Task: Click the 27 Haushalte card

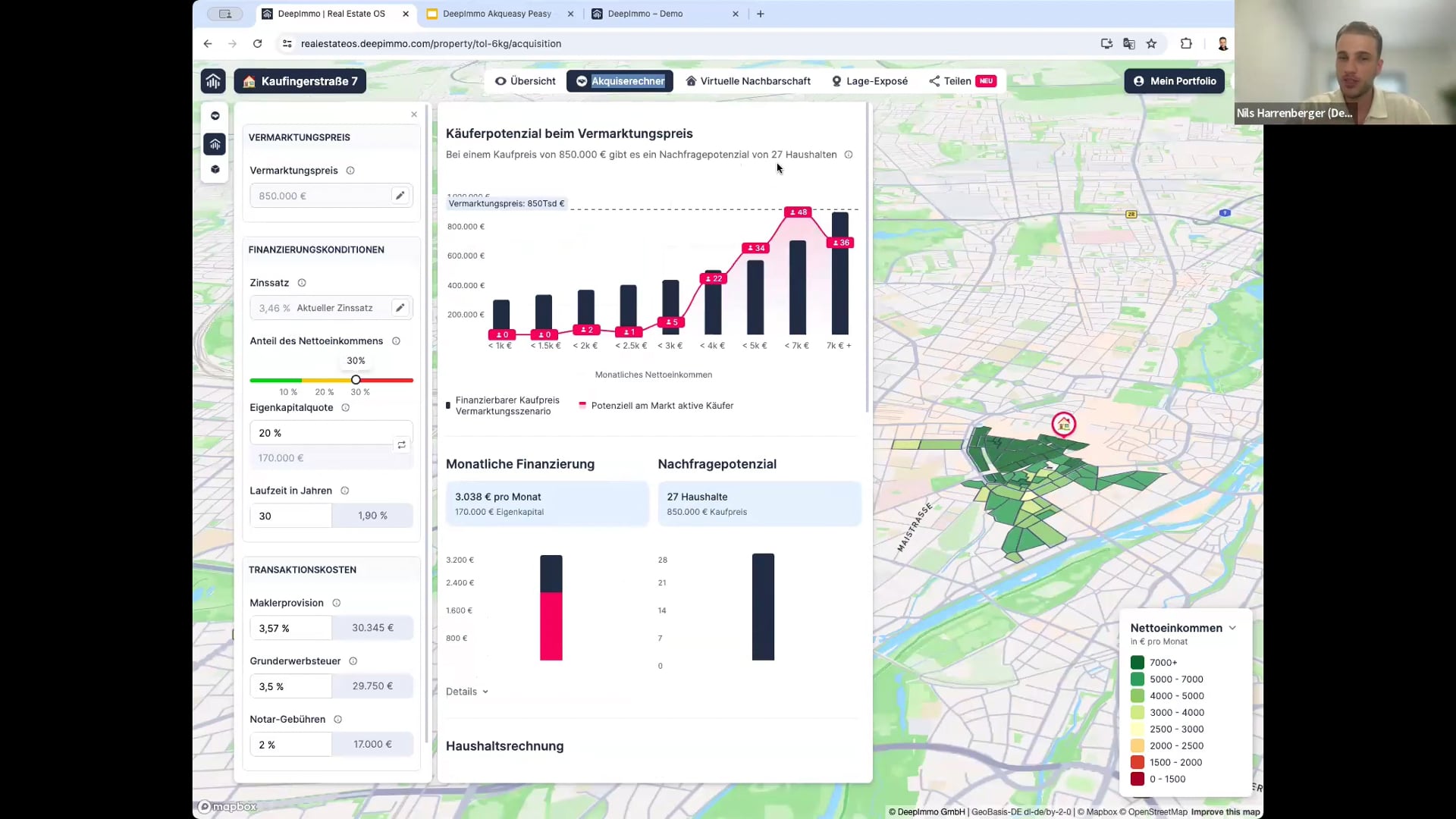Action: [759, 504]
